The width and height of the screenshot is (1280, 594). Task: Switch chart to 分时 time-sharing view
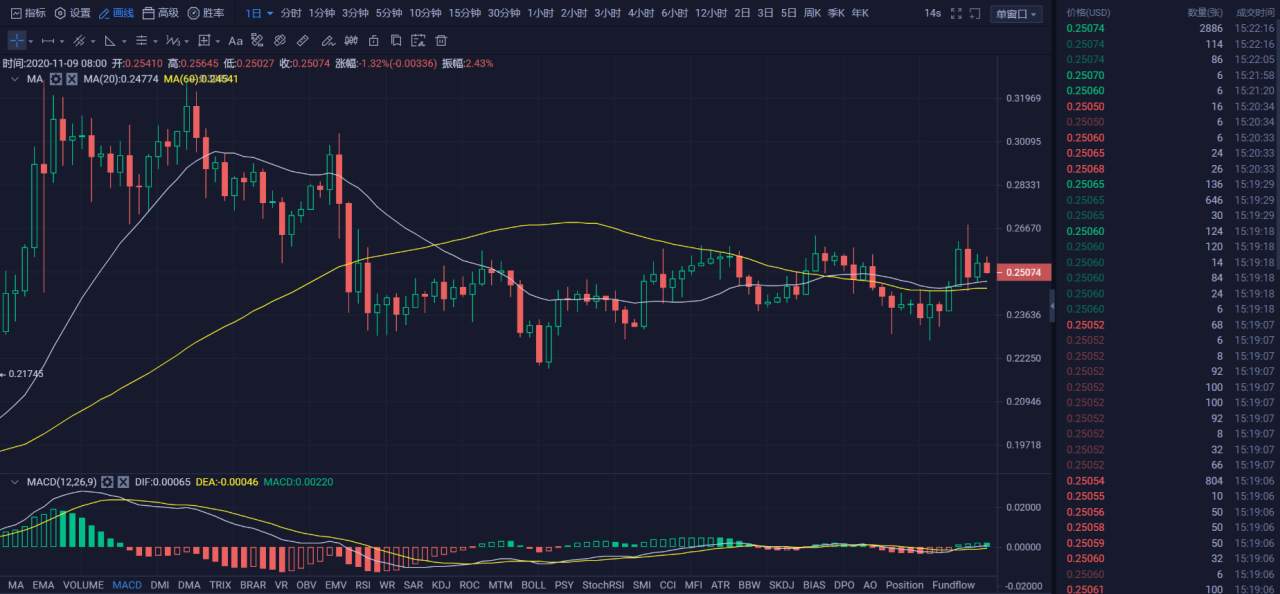(291, 14)
